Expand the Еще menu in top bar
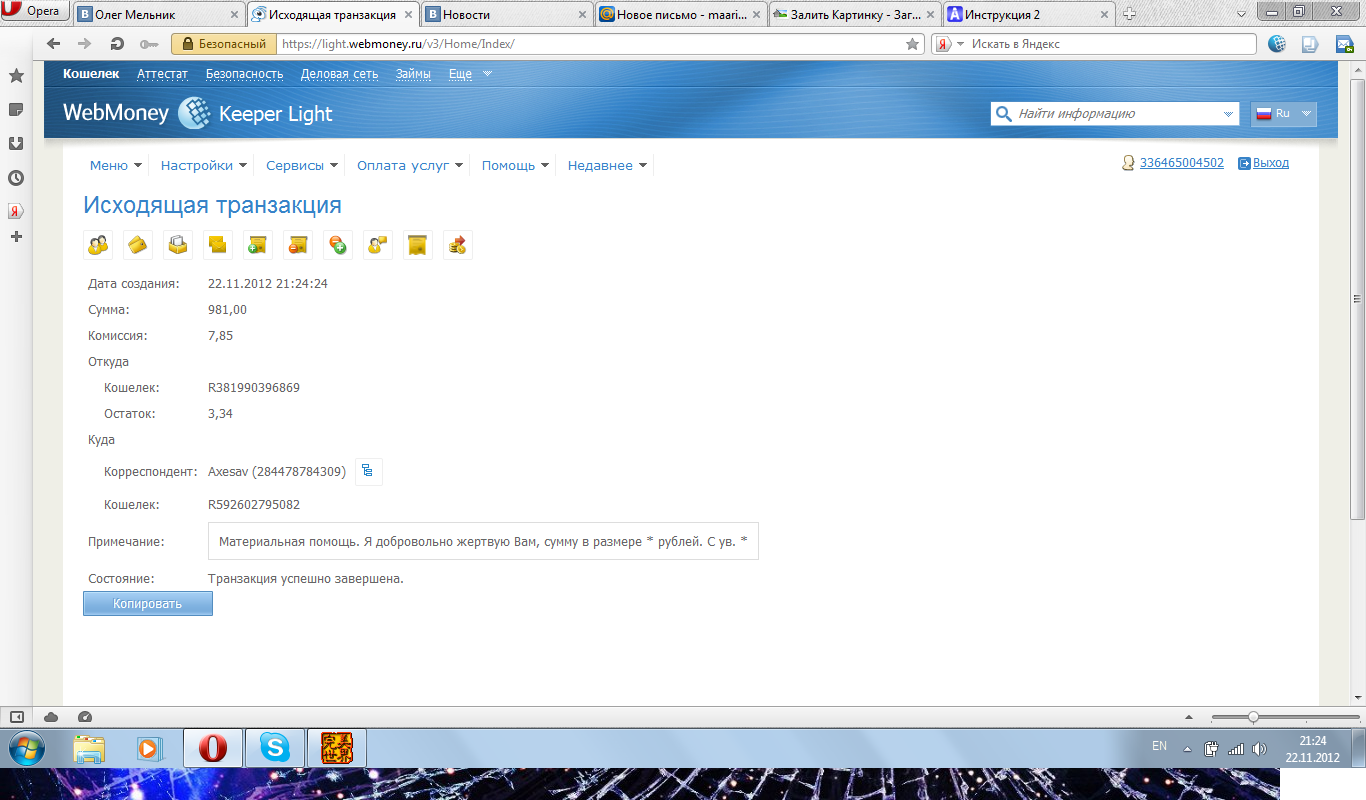Viewport: 1366px width, 800px height. coord(470,74)
